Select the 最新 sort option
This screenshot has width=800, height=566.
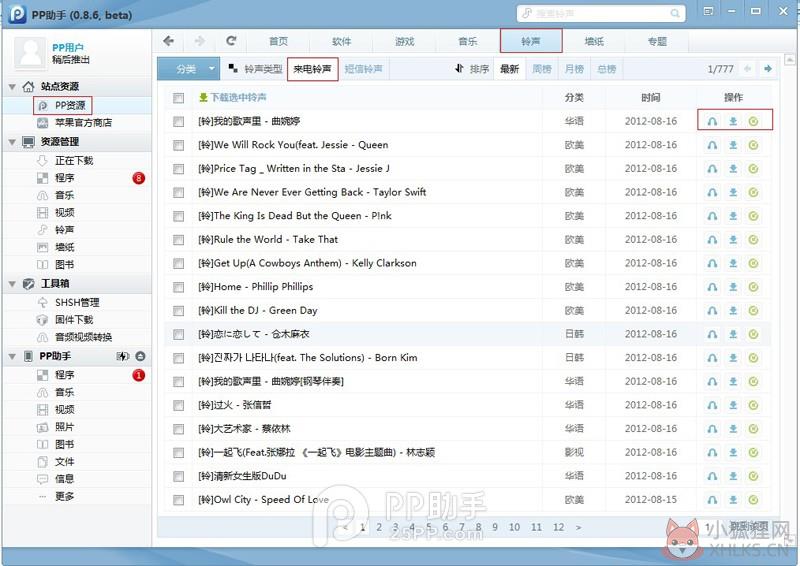pos(509,69)
